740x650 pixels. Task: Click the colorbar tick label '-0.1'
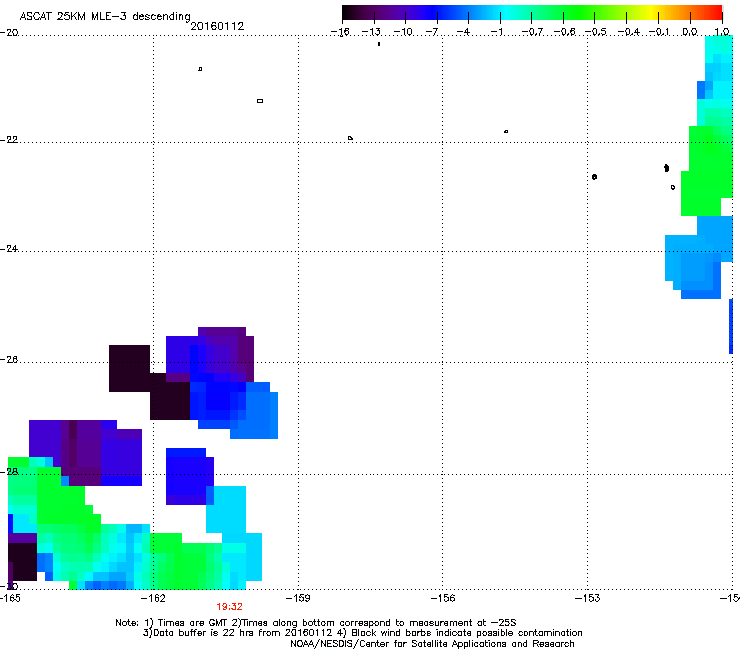659,32
